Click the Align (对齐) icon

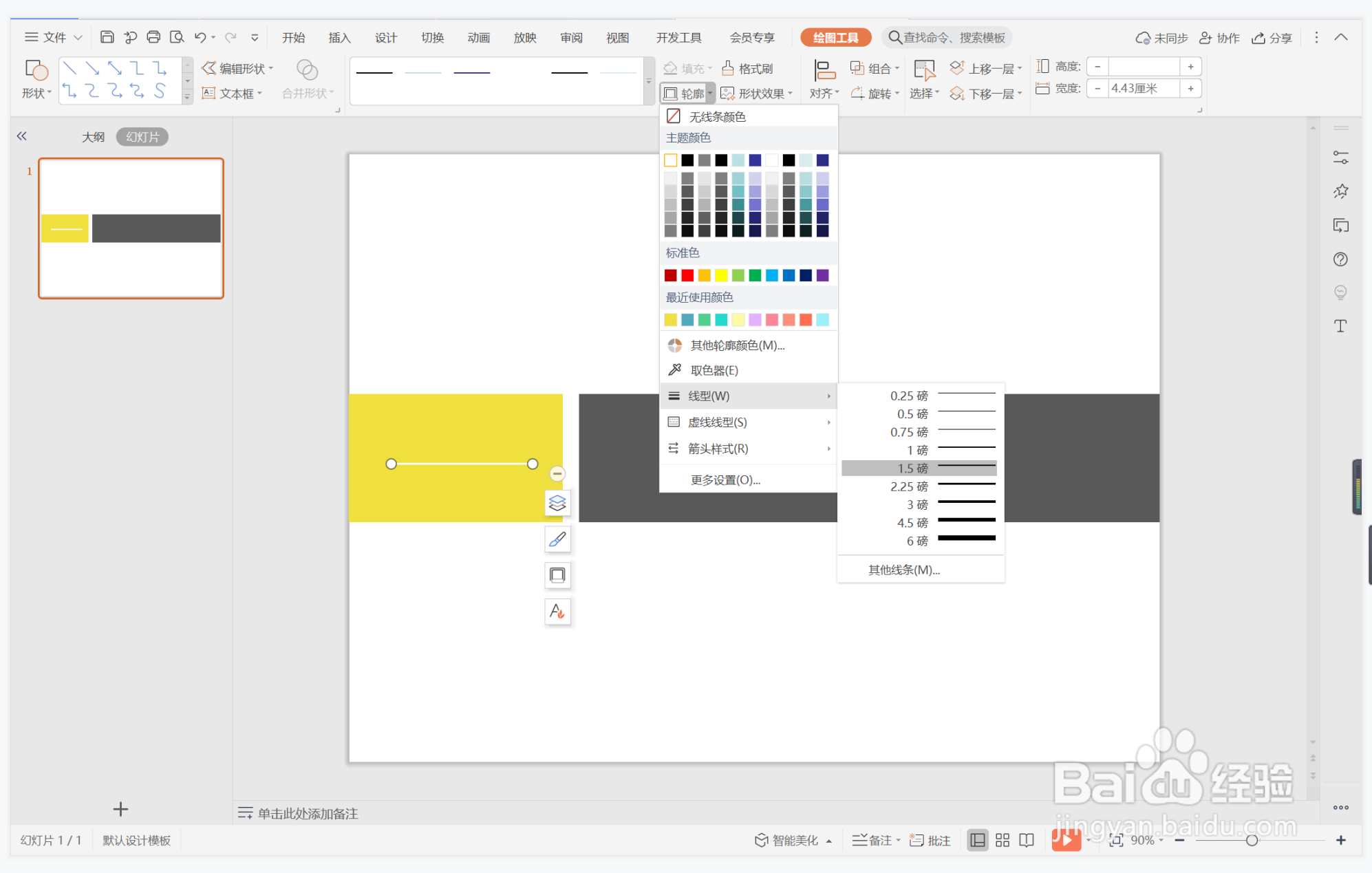pos(824,70)
